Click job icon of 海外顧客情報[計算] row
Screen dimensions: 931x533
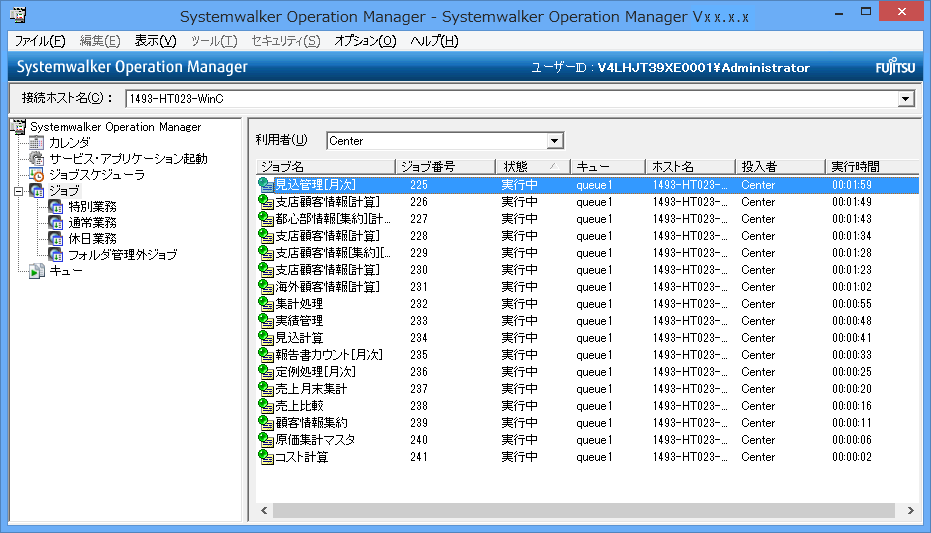click(266, 287)
